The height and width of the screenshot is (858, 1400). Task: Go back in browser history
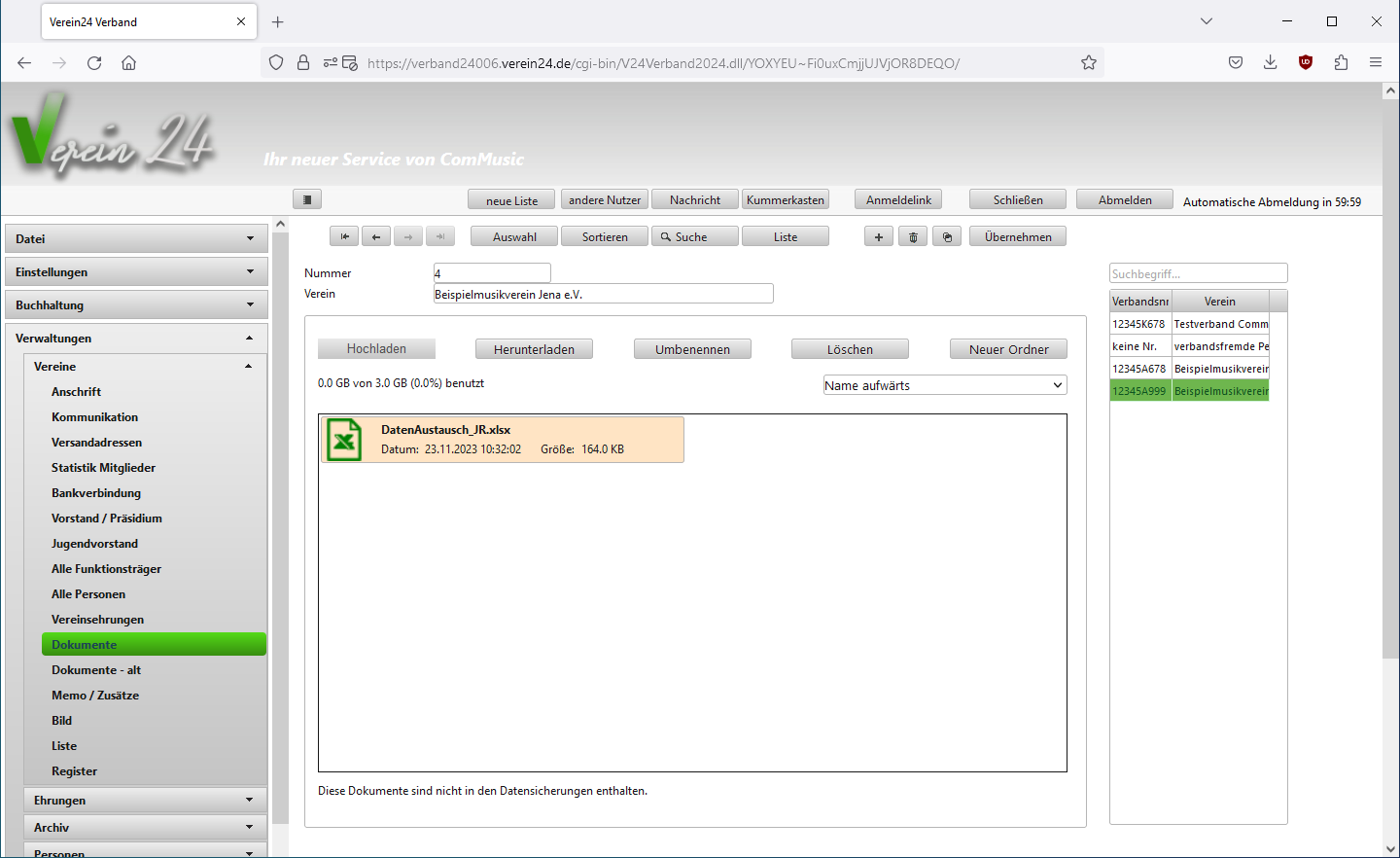coord(24,63)
